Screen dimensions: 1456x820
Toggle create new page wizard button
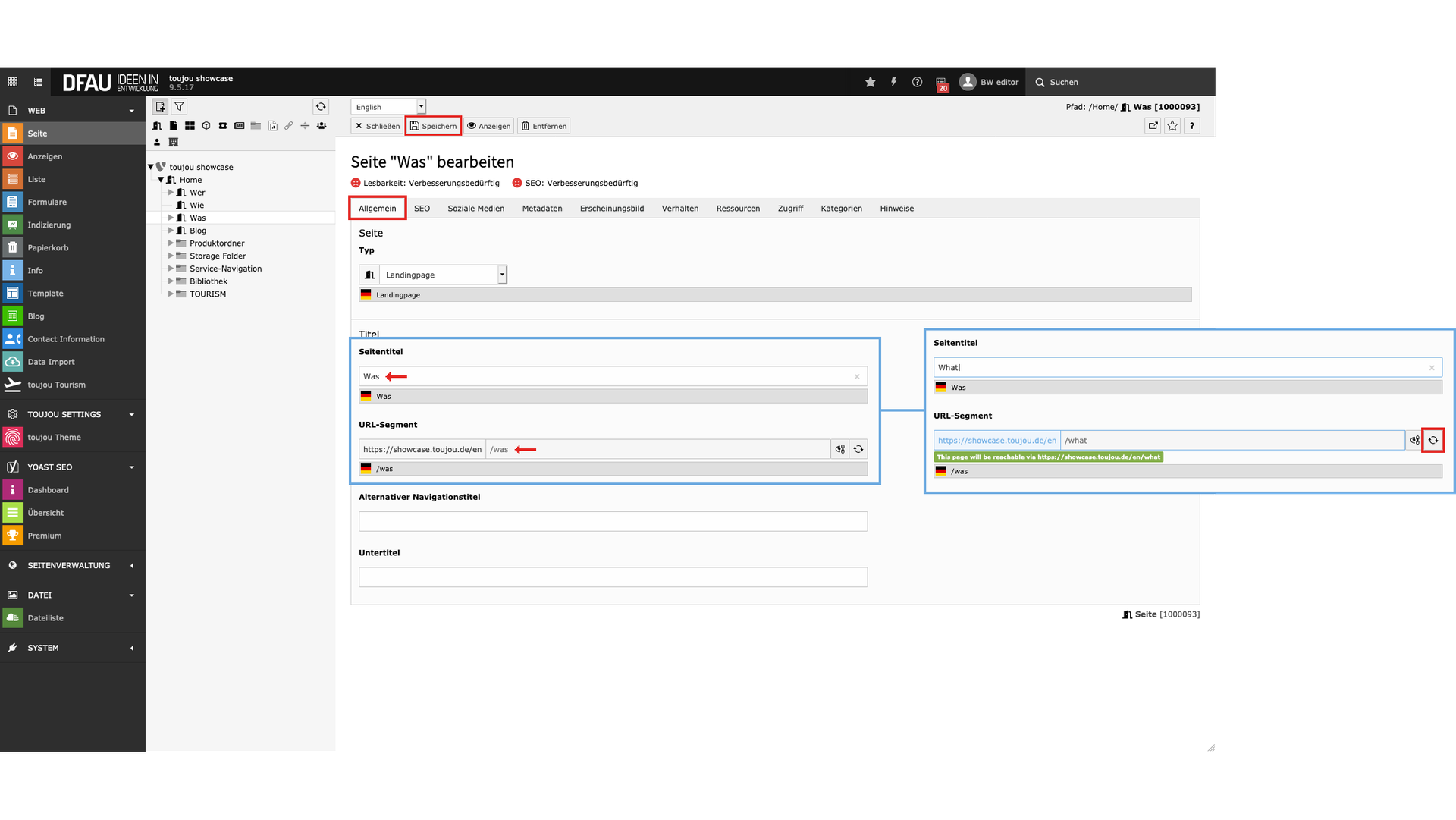(x=160, y=107)
